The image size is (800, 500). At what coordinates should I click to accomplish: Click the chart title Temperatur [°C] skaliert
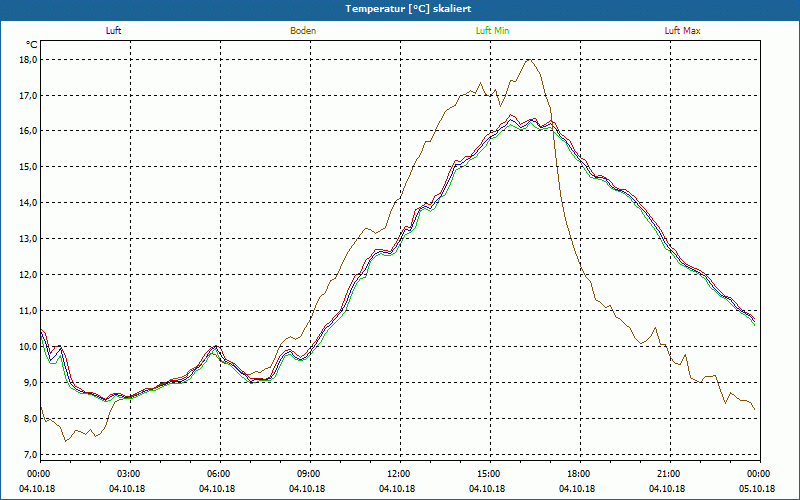408,9
